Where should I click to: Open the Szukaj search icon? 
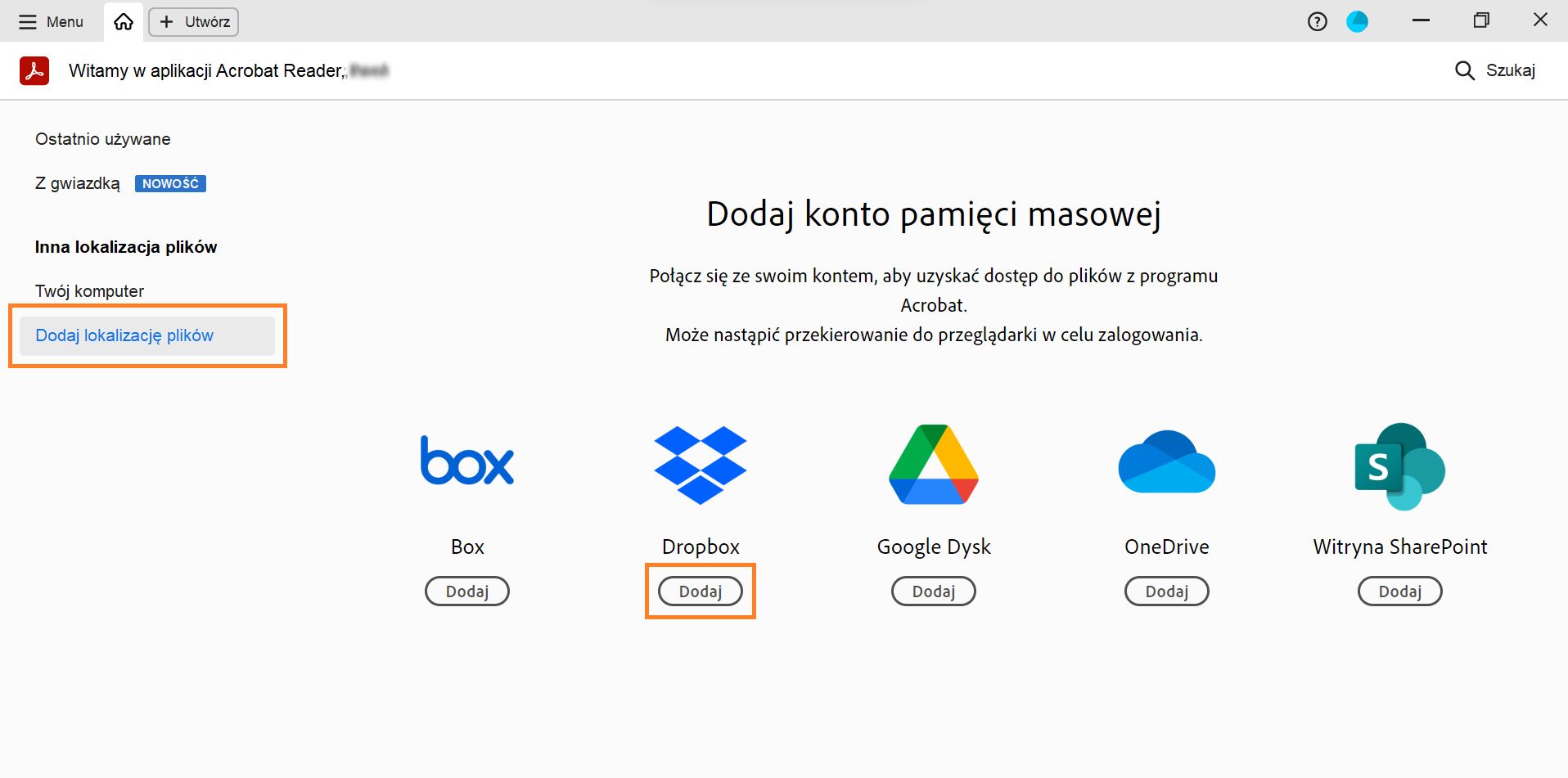coord(1464,70)
